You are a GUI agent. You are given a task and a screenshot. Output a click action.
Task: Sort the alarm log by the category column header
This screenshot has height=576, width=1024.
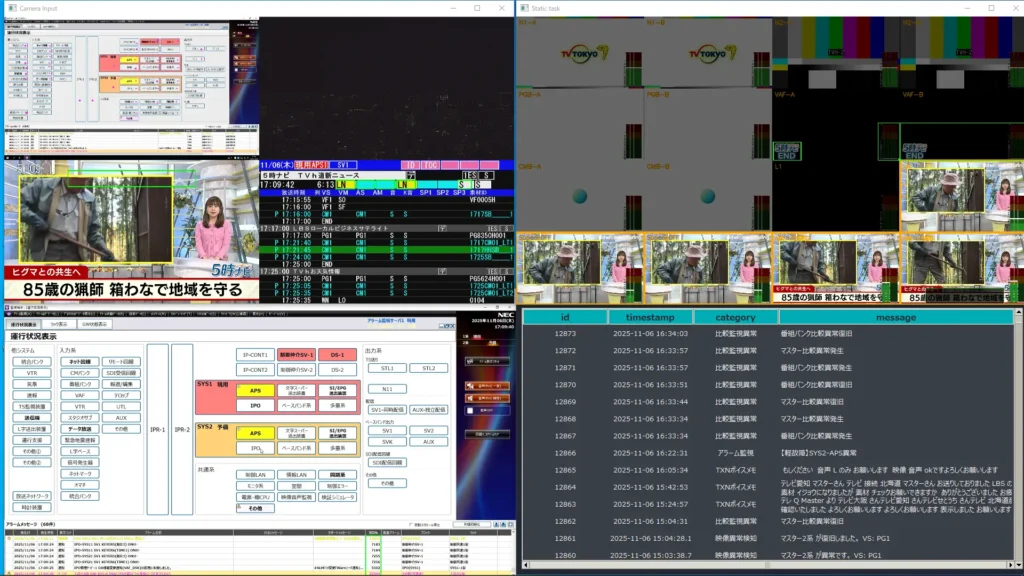click(738, 317)
